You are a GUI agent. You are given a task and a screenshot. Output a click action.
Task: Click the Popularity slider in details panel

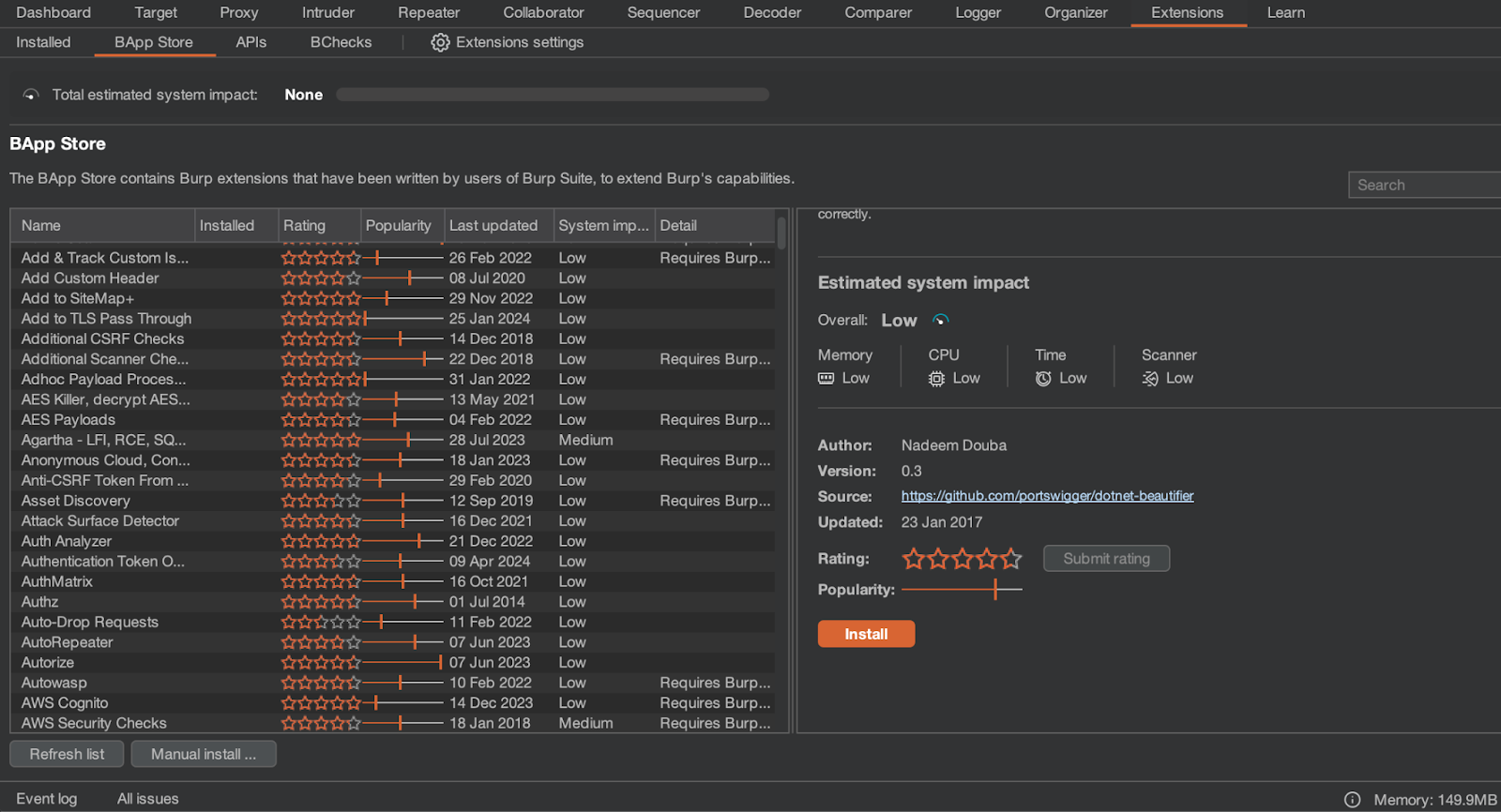pos(962,590)
